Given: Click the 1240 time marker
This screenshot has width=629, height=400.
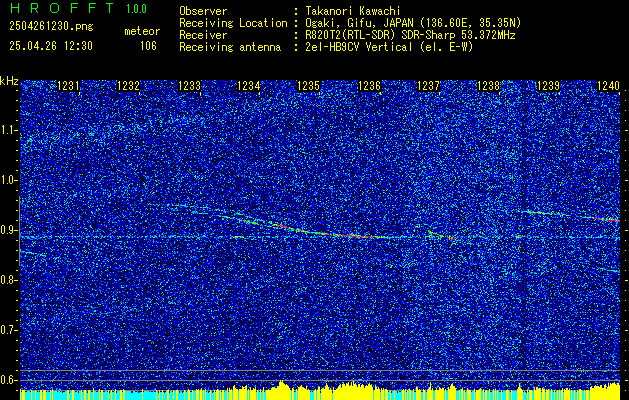Looking at the screenshot, I should click(608, 86).
